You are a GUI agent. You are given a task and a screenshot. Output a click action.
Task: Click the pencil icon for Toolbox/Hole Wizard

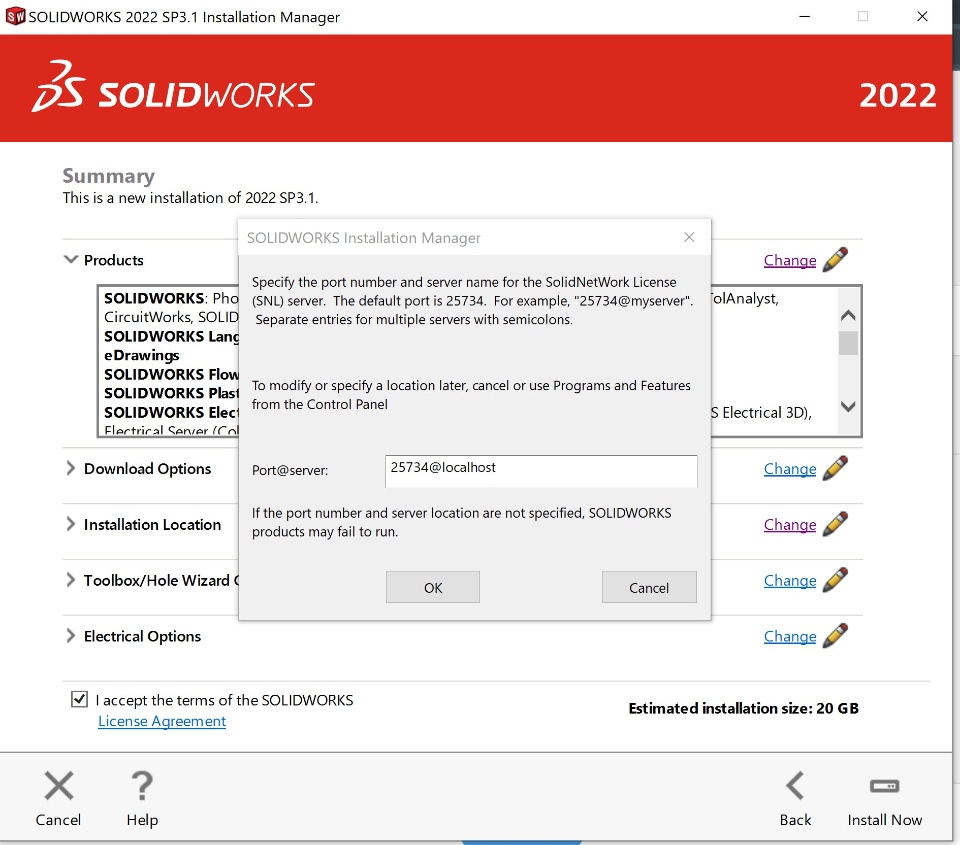tap(835, 580)
